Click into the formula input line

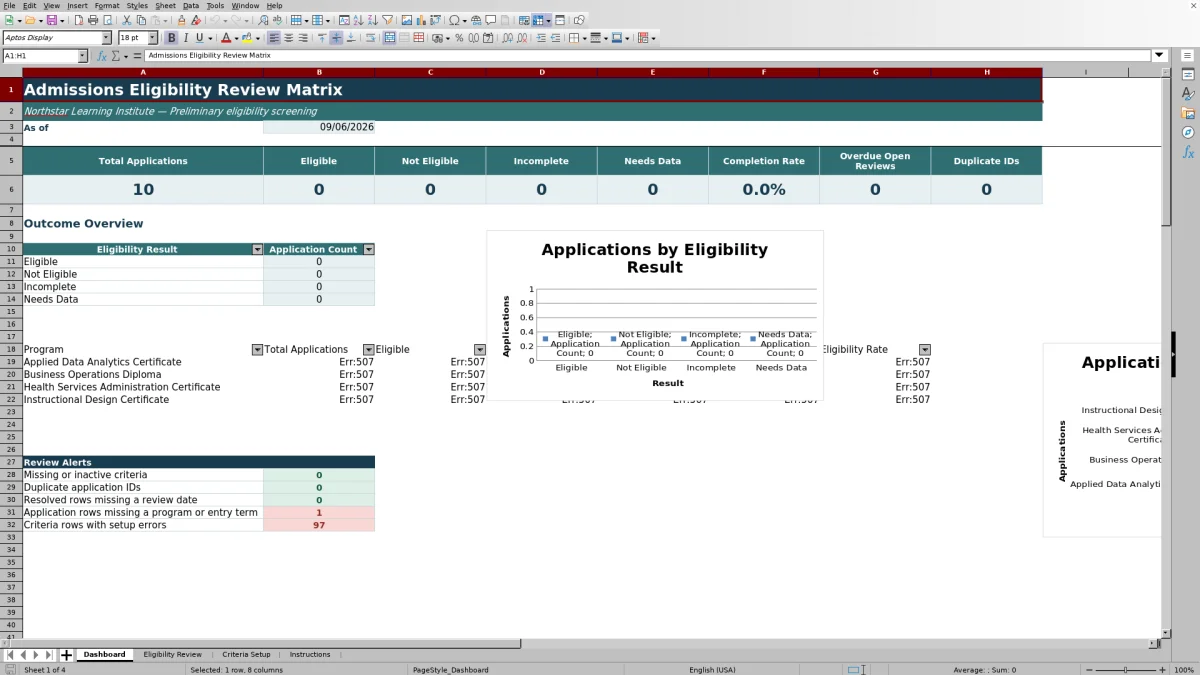pyautogui.click(x=648, y=56)
